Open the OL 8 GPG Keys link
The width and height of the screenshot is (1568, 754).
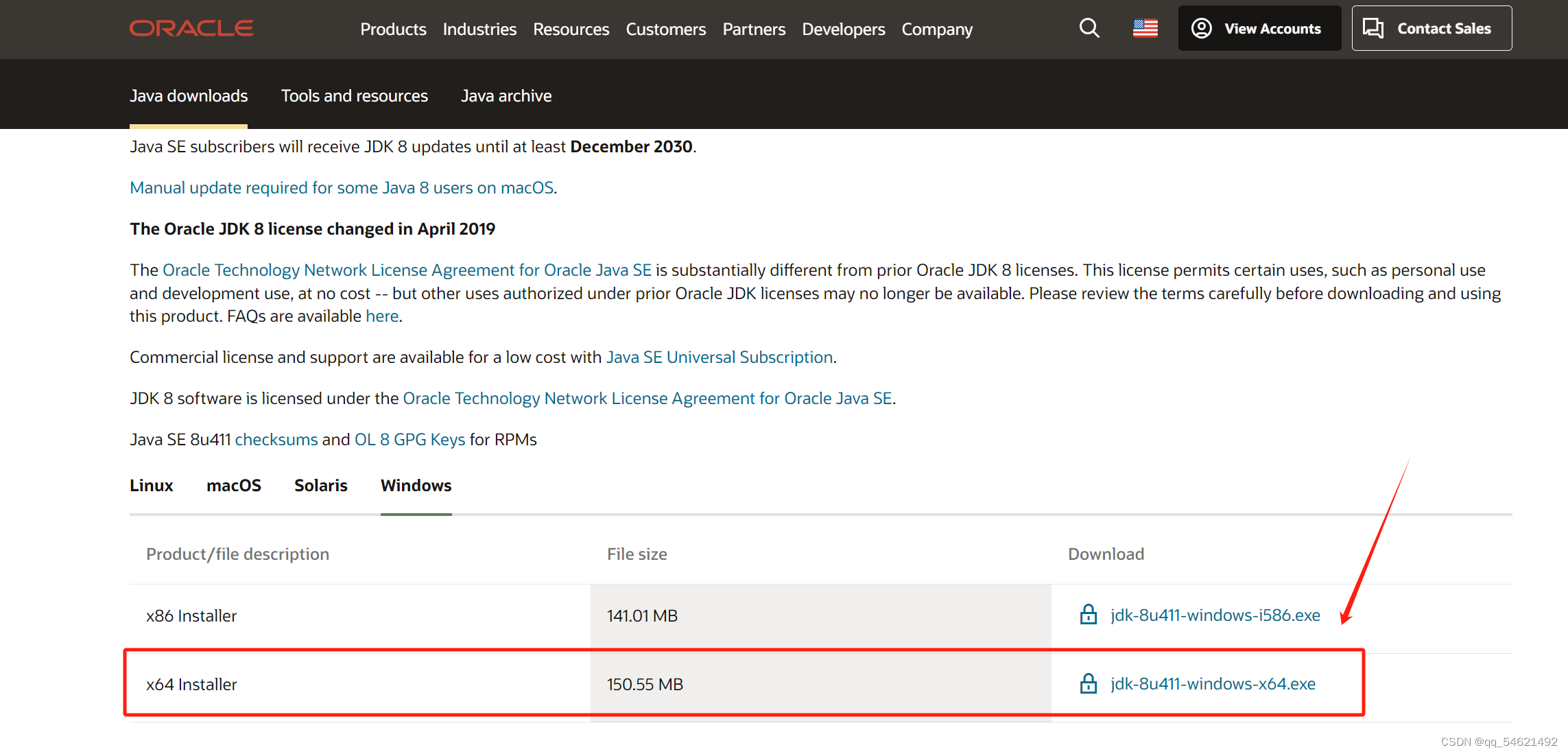(x=409, y=439)
